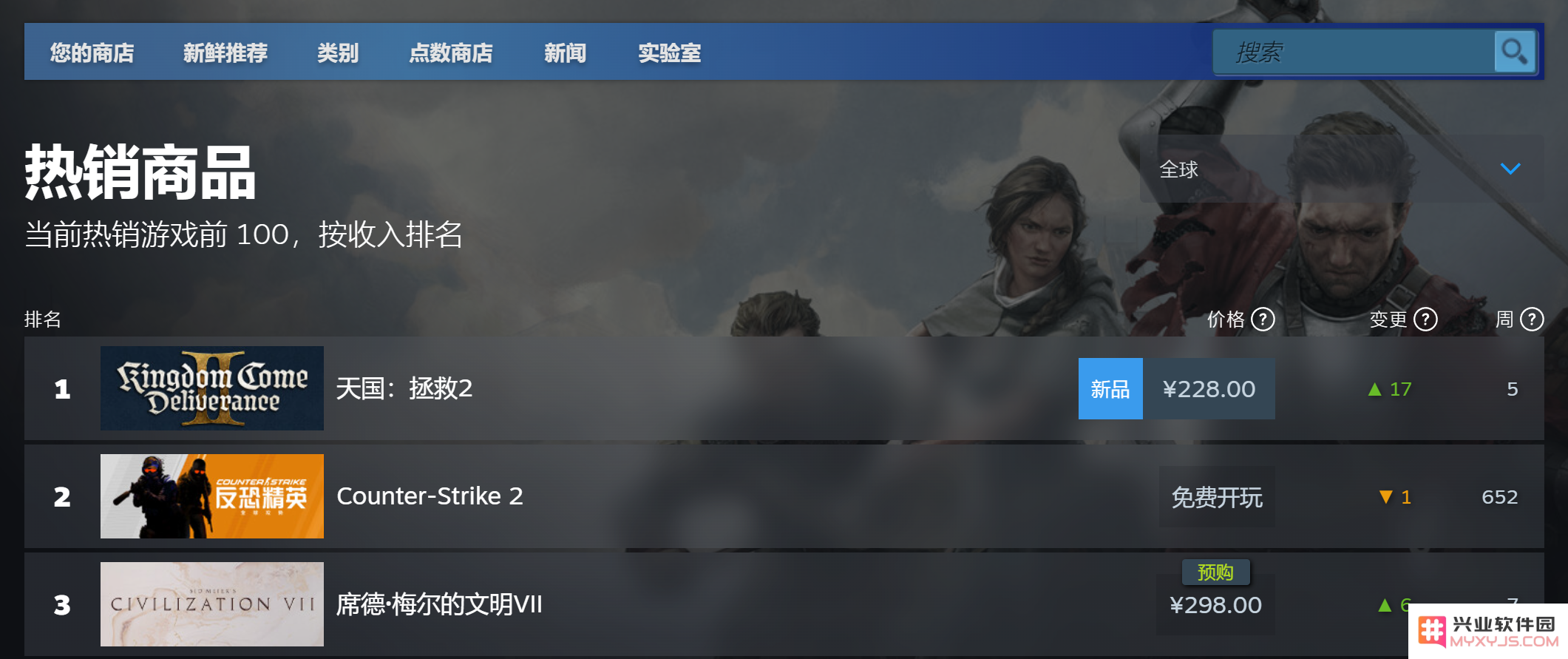The height and width of the screenshot is (659, 1568).
Task: Click the 兴业软件园 watermark logo
Action: (x=1488, y=632)
